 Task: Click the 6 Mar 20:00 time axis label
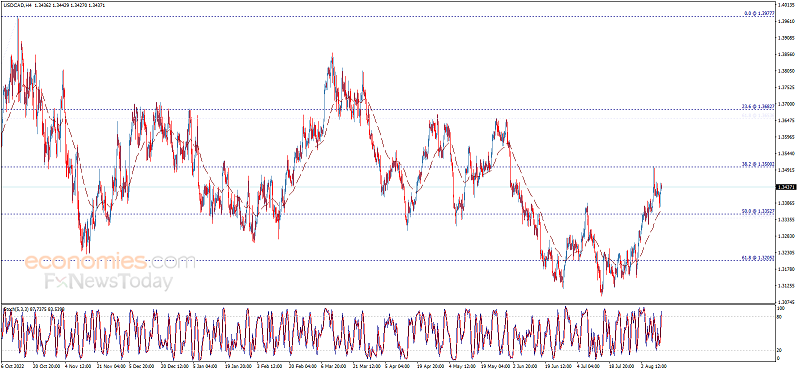333,365
